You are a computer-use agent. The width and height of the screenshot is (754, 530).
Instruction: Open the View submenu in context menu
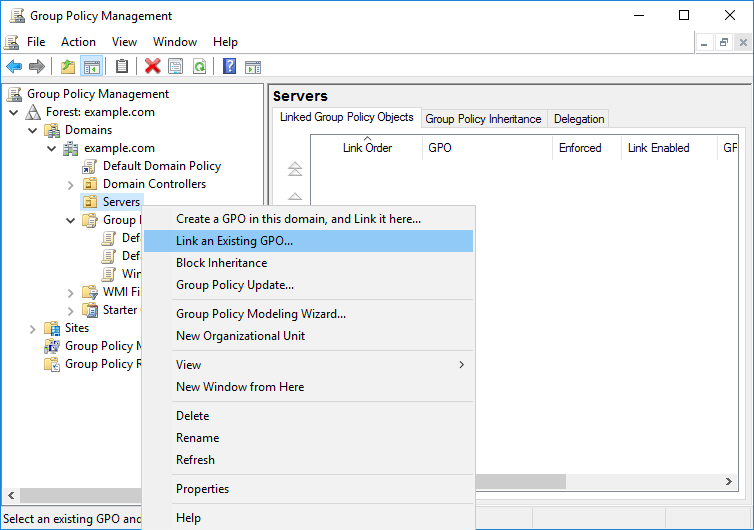(308, 365)
